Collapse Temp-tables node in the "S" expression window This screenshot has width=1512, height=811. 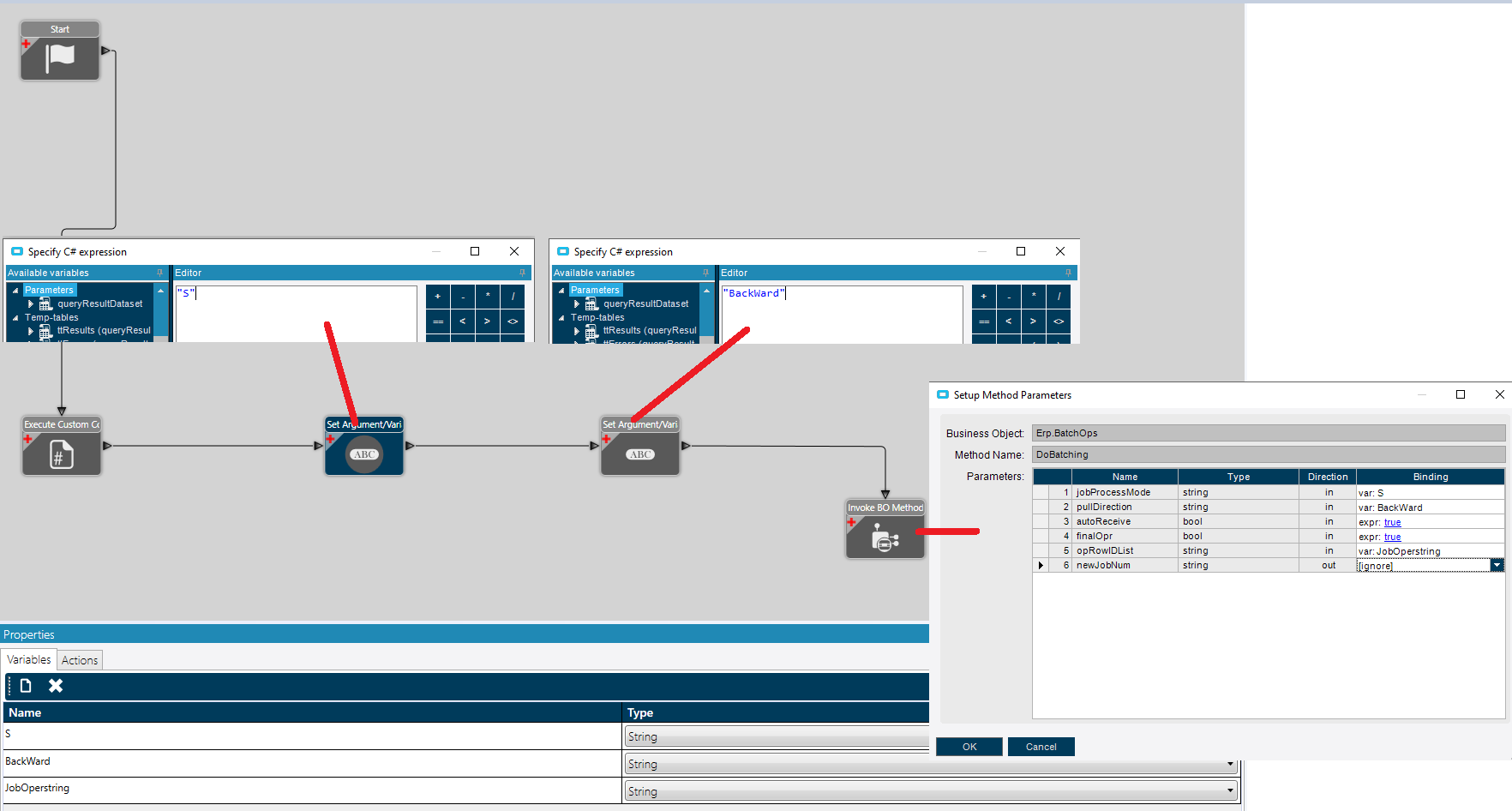click(x=15, y=318)
